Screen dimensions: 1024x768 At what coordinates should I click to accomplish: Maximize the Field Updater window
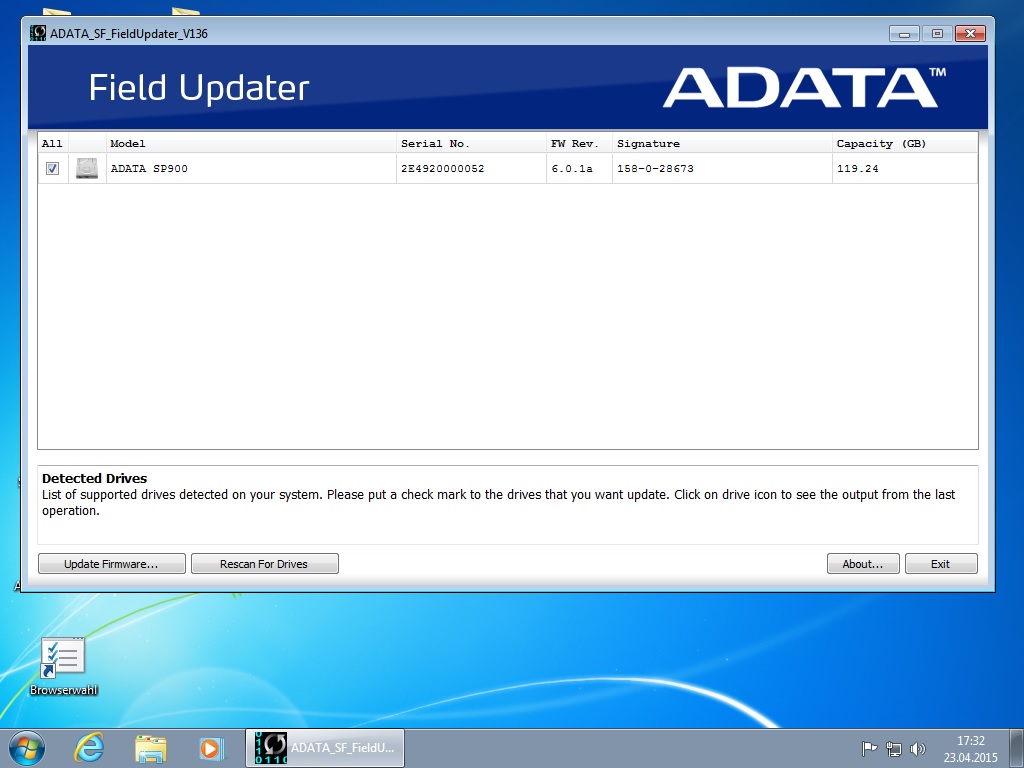(x=937, y=33)
